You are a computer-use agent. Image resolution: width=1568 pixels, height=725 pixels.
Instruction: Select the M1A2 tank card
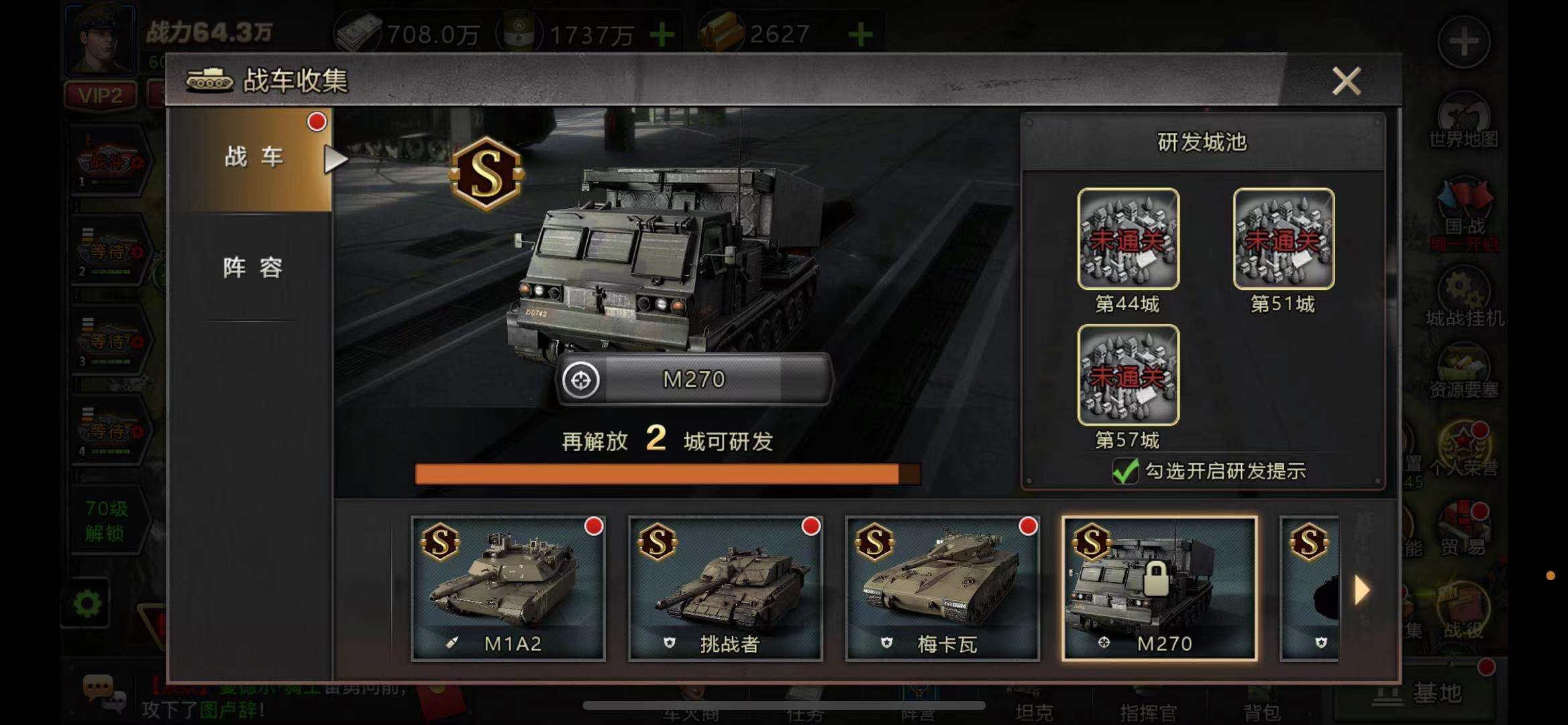pyautogui.click(x=508, y=589)
